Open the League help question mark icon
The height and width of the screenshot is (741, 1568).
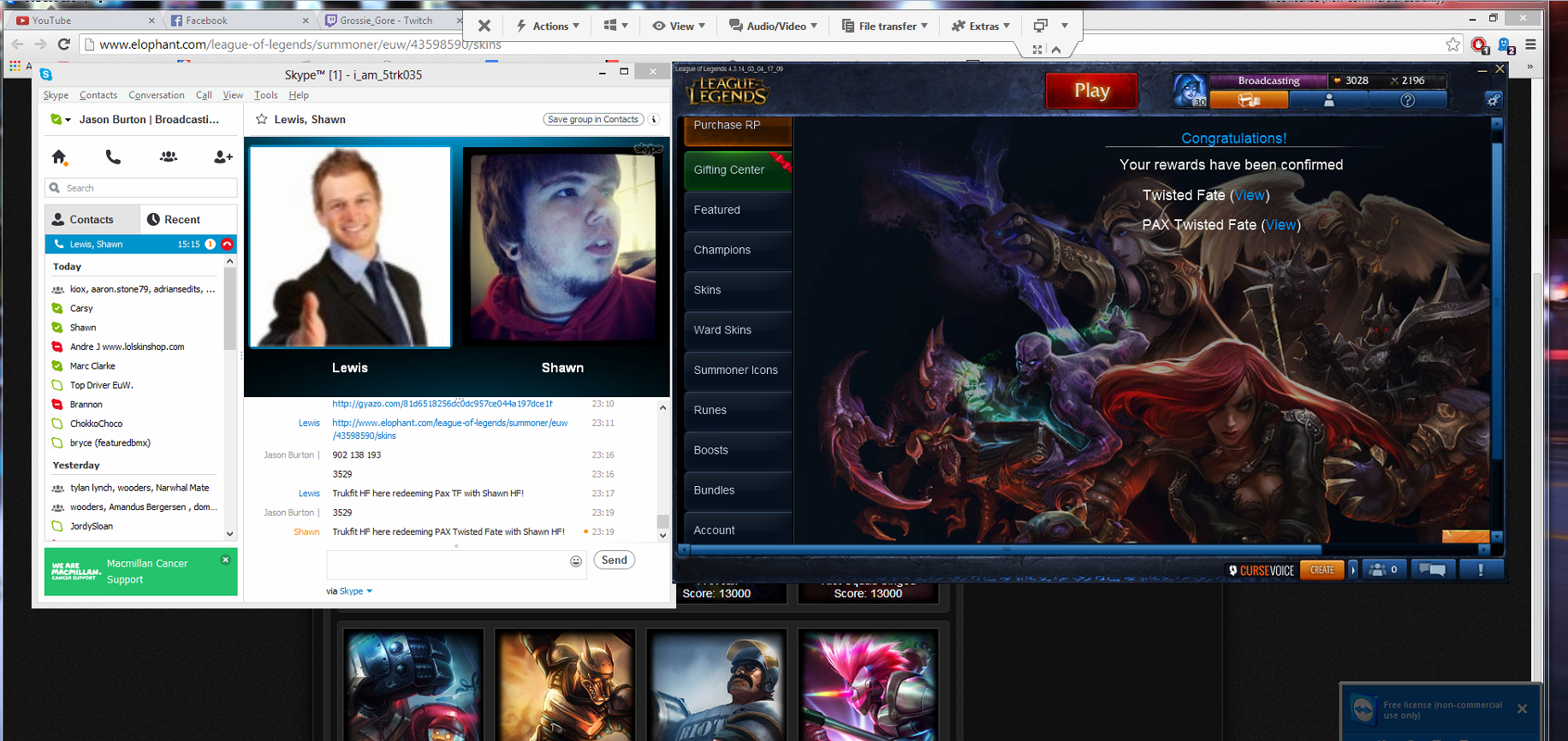click(x=1407, y=100)
